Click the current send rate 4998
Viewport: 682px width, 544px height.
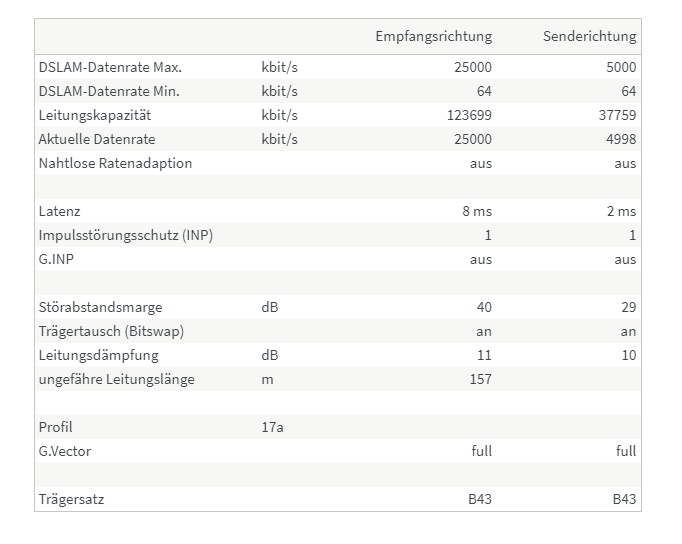pos(621,139)
